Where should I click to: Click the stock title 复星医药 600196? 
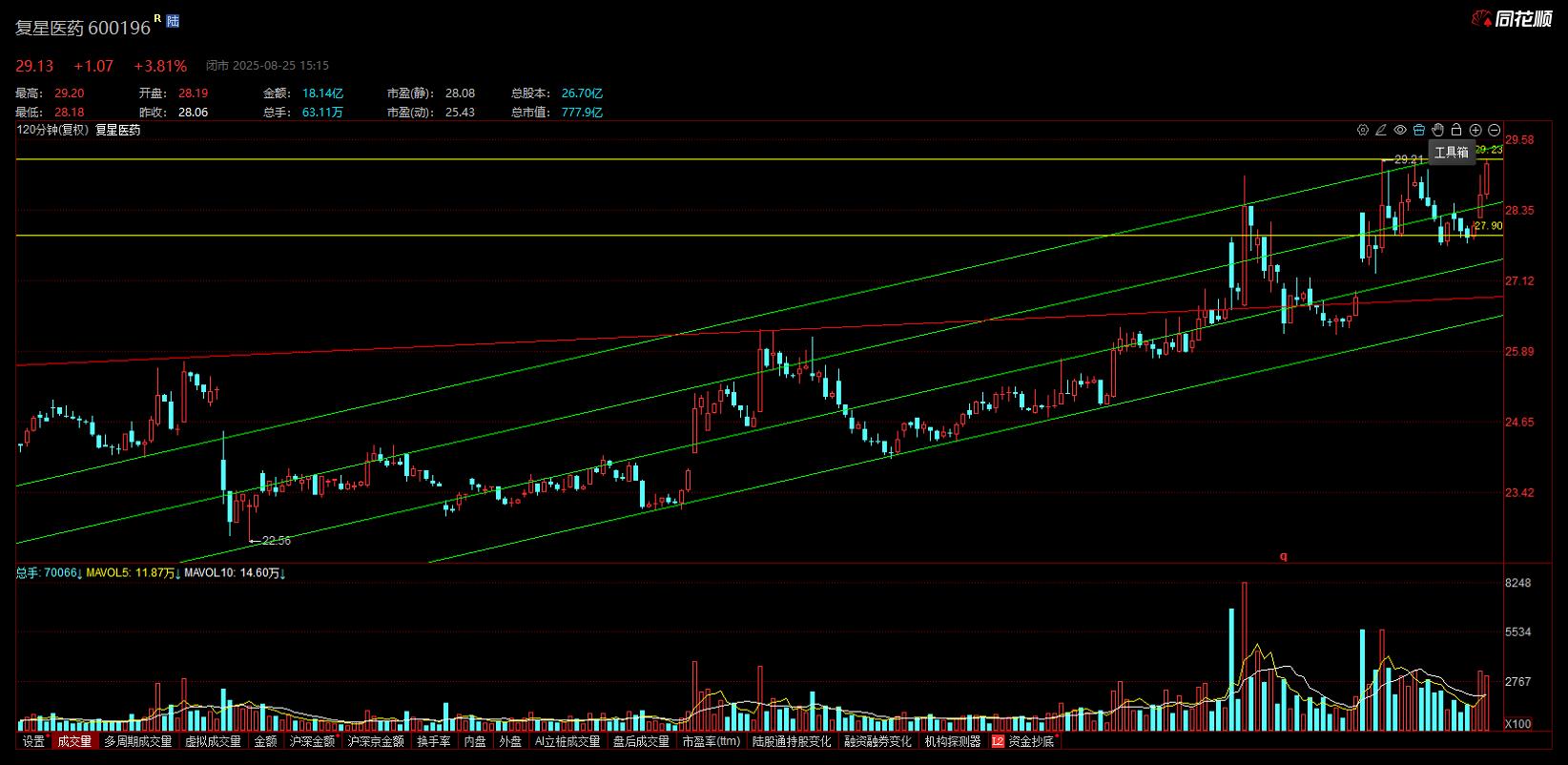[x=82, y=28]
